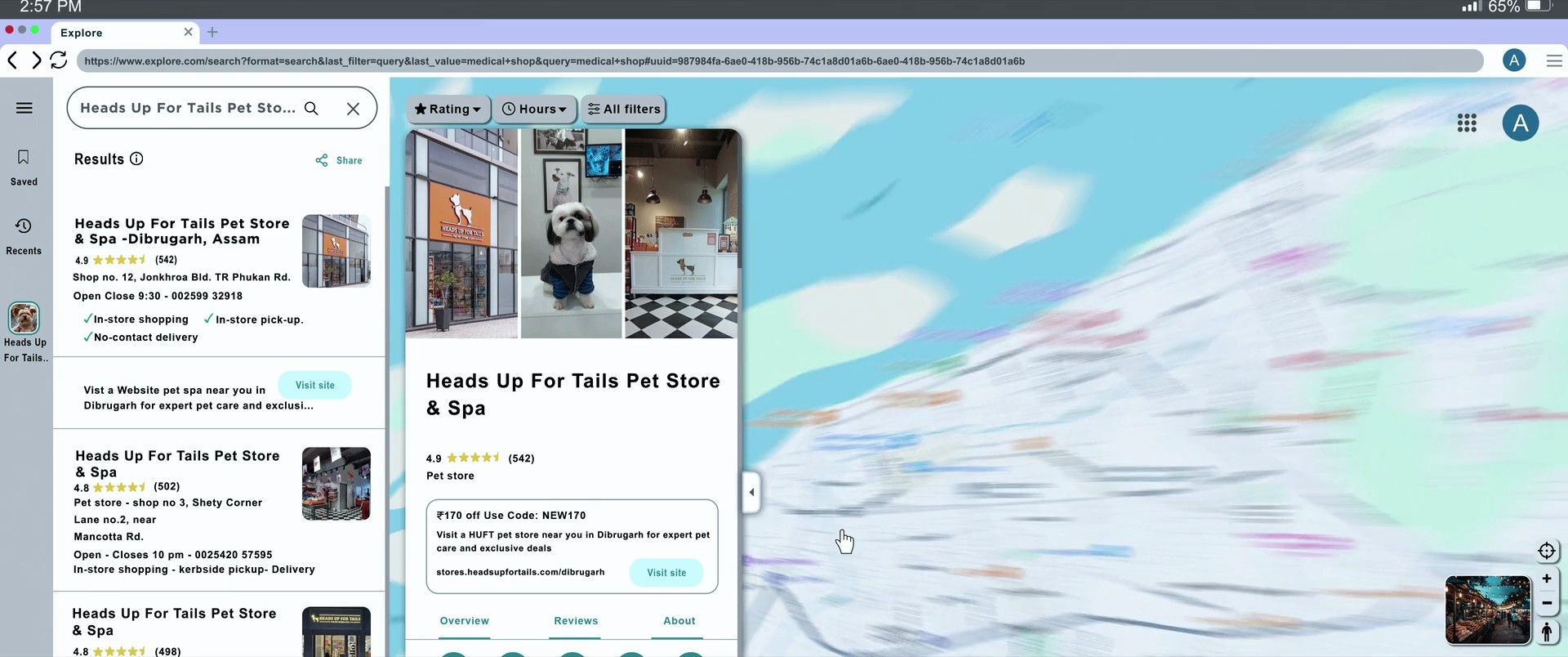
Task: Open Heads Up For Tails recent shortcut
Action: point(24,332)
